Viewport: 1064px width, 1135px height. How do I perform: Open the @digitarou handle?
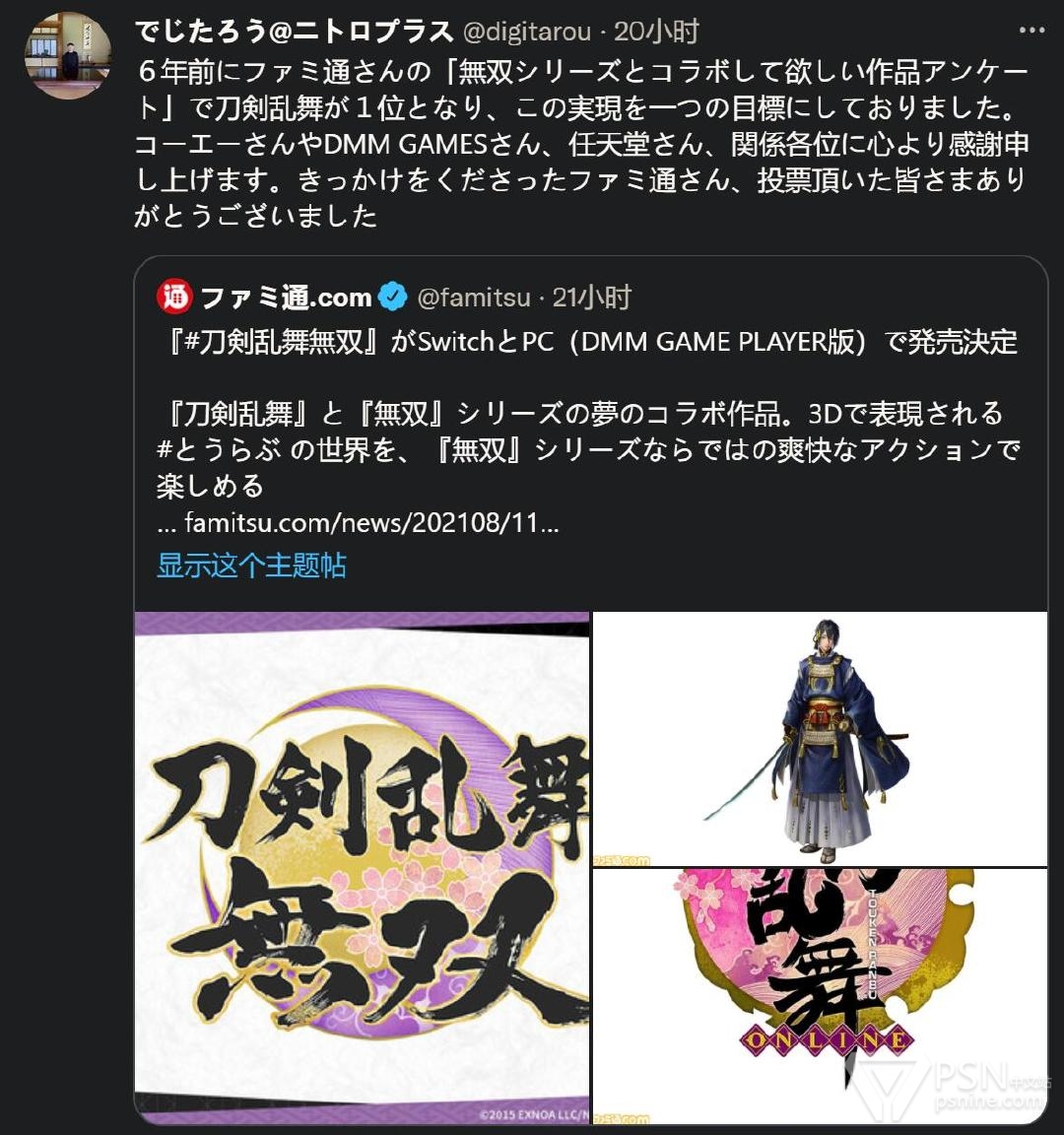pyautogui.click(x=526, y=32)
